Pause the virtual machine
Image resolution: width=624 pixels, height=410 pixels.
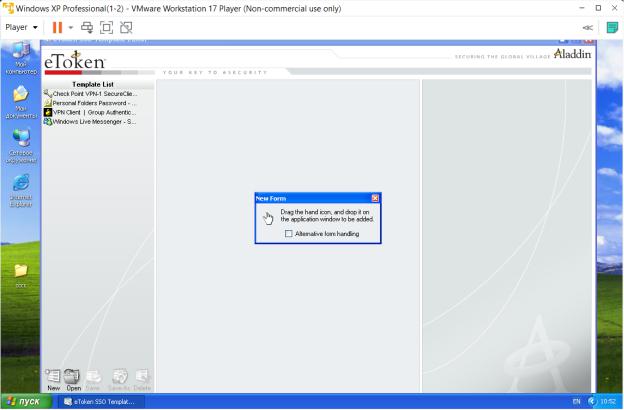[57, 27]
